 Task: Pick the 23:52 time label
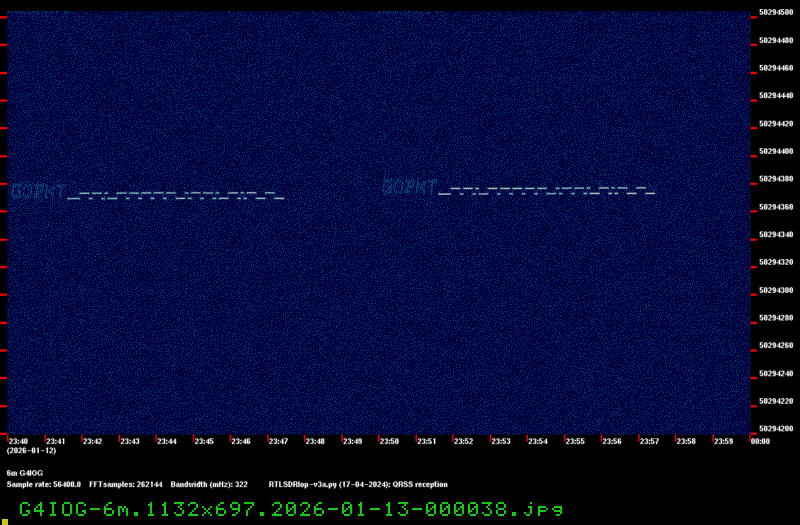click(464, 441)
